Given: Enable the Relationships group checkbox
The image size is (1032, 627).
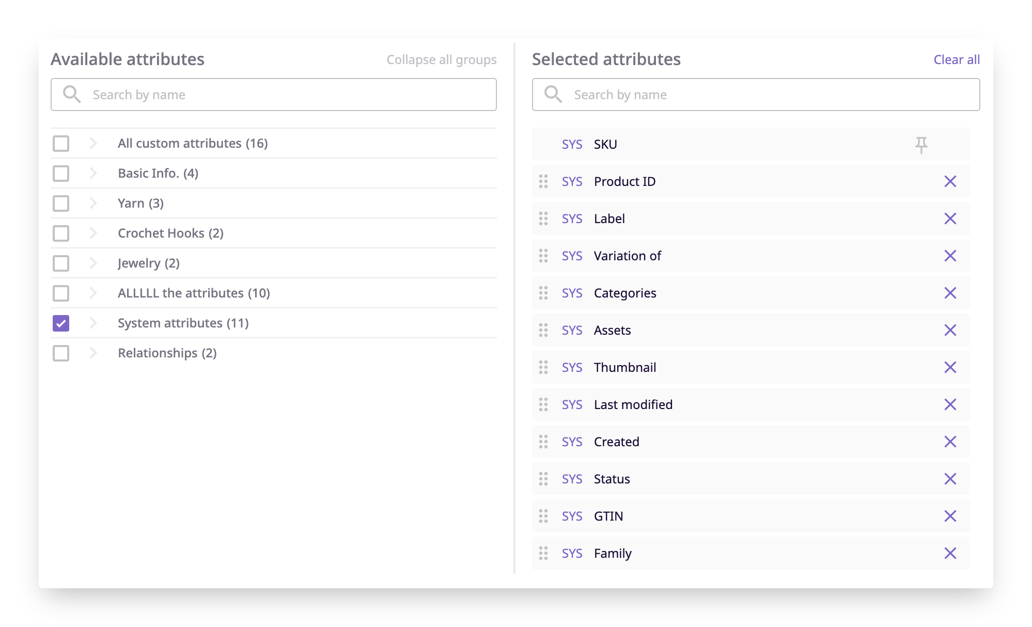Looking at the screenshot, I should tap(60, 352).
